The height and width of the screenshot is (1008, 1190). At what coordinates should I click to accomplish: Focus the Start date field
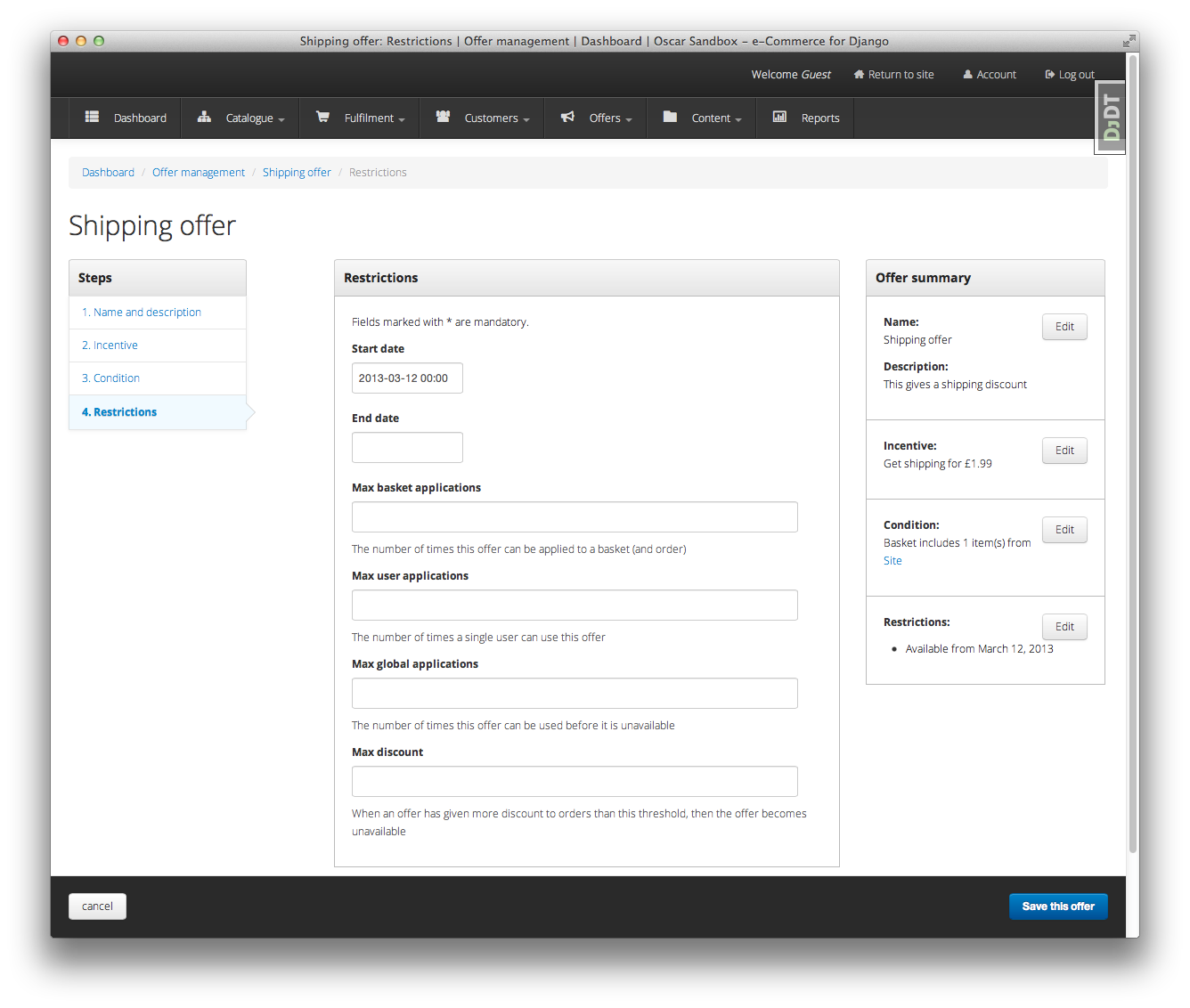407,378
